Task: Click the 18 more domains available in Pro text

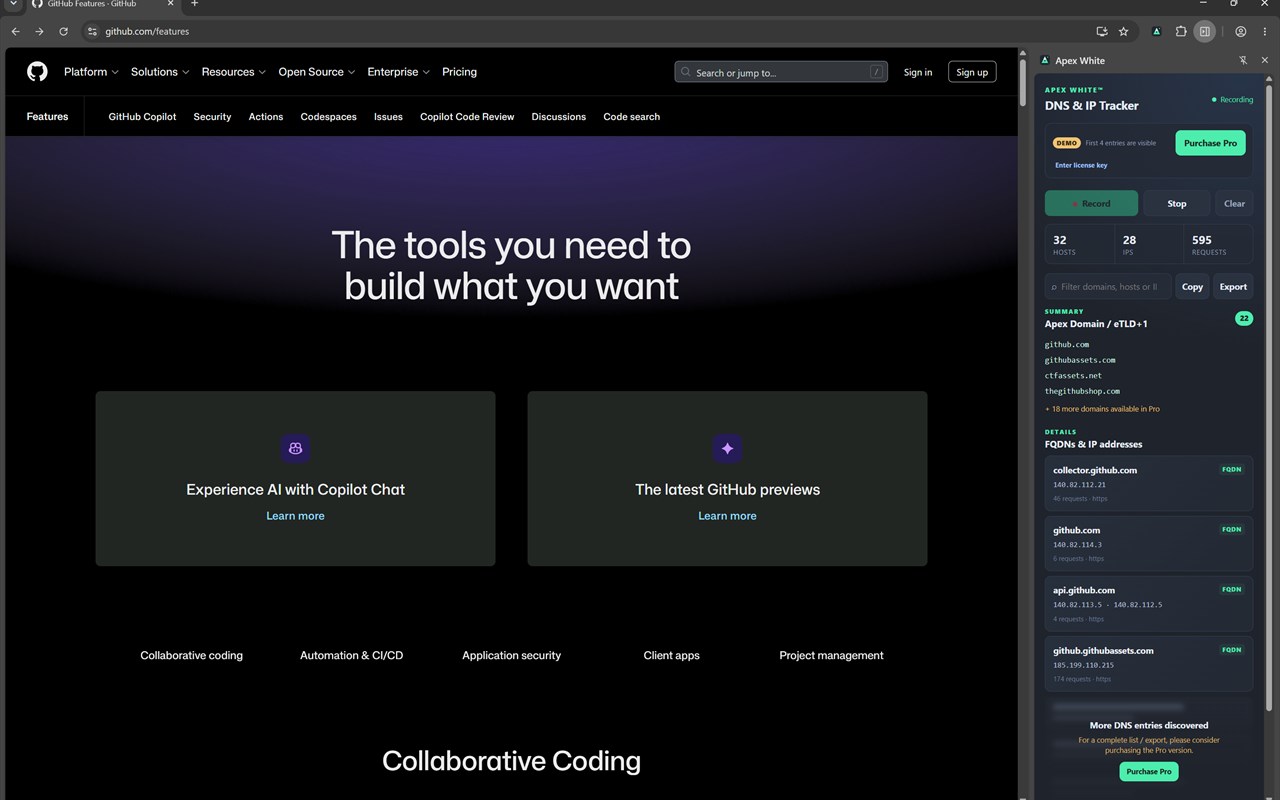Action: click(x=1103, y=409)
